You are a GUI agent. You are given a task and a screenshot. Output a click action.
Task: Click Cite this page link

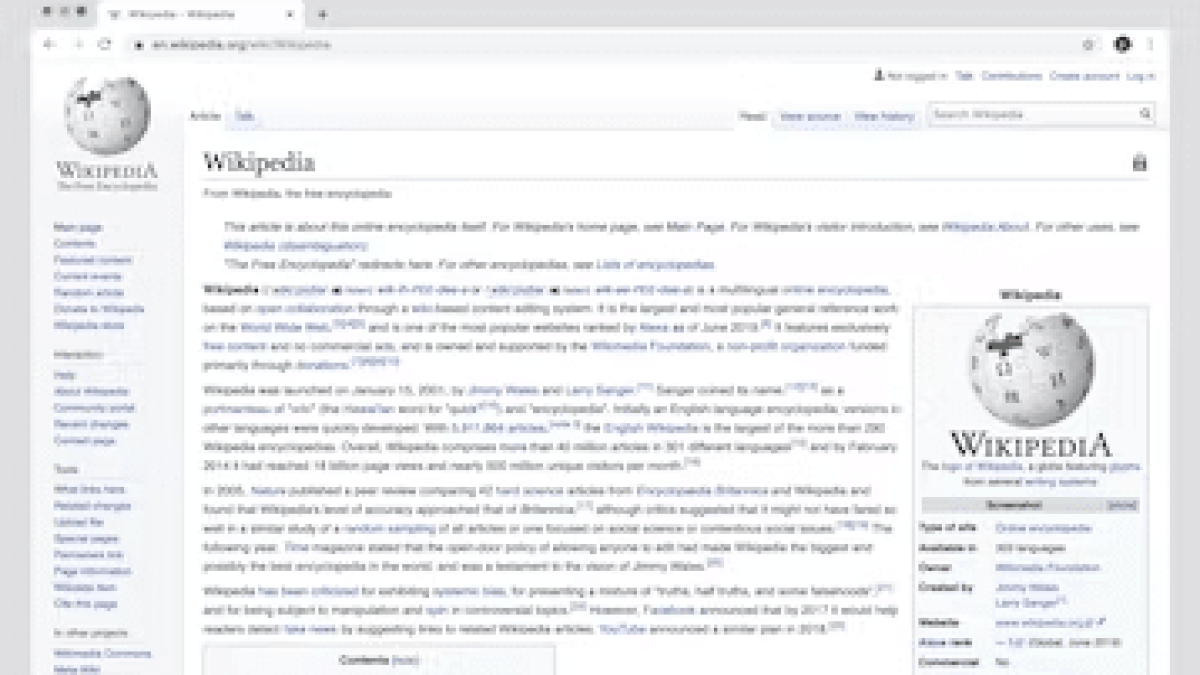click(85, 603)
